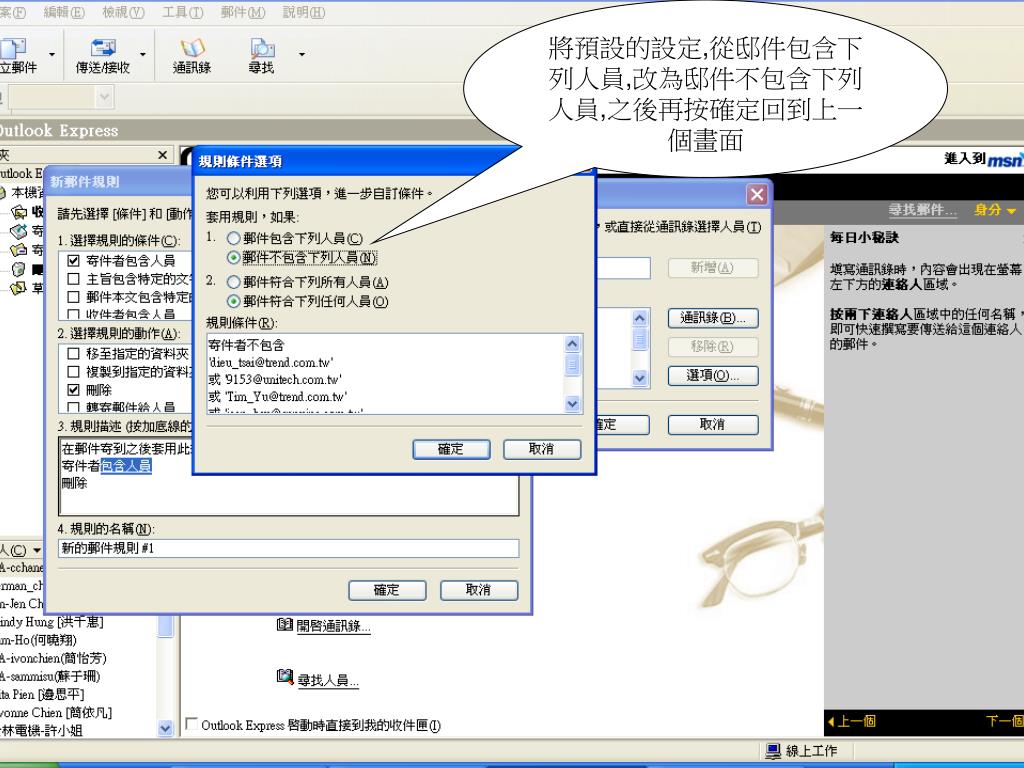
Task: Click the 移除(R) button
Action: tap(713, 347)
